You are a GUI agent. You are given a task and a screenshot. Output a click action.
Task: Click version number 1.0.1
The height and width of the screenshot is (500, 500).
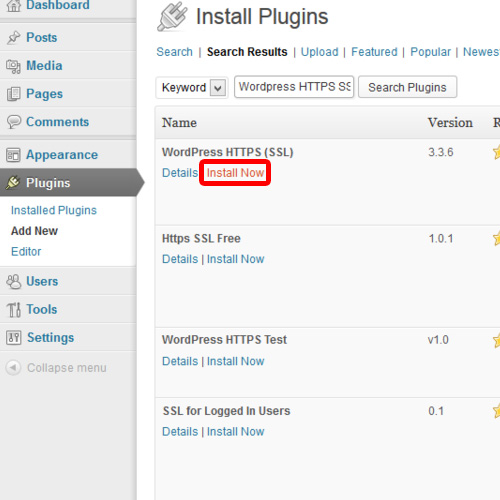(441, 239)
